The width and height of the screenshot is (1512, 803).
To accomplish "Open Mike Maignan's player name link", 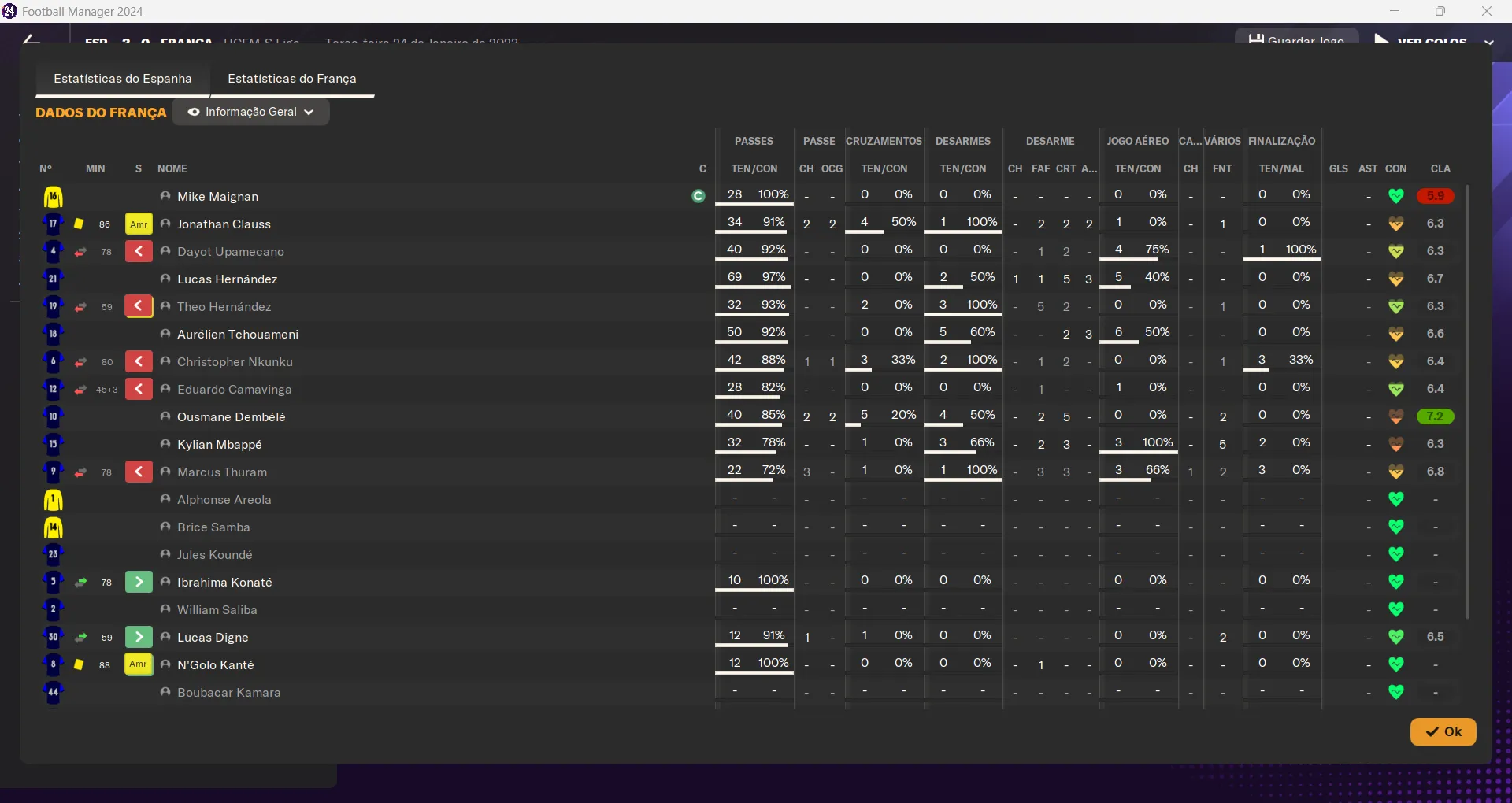I will pos(217,197).
